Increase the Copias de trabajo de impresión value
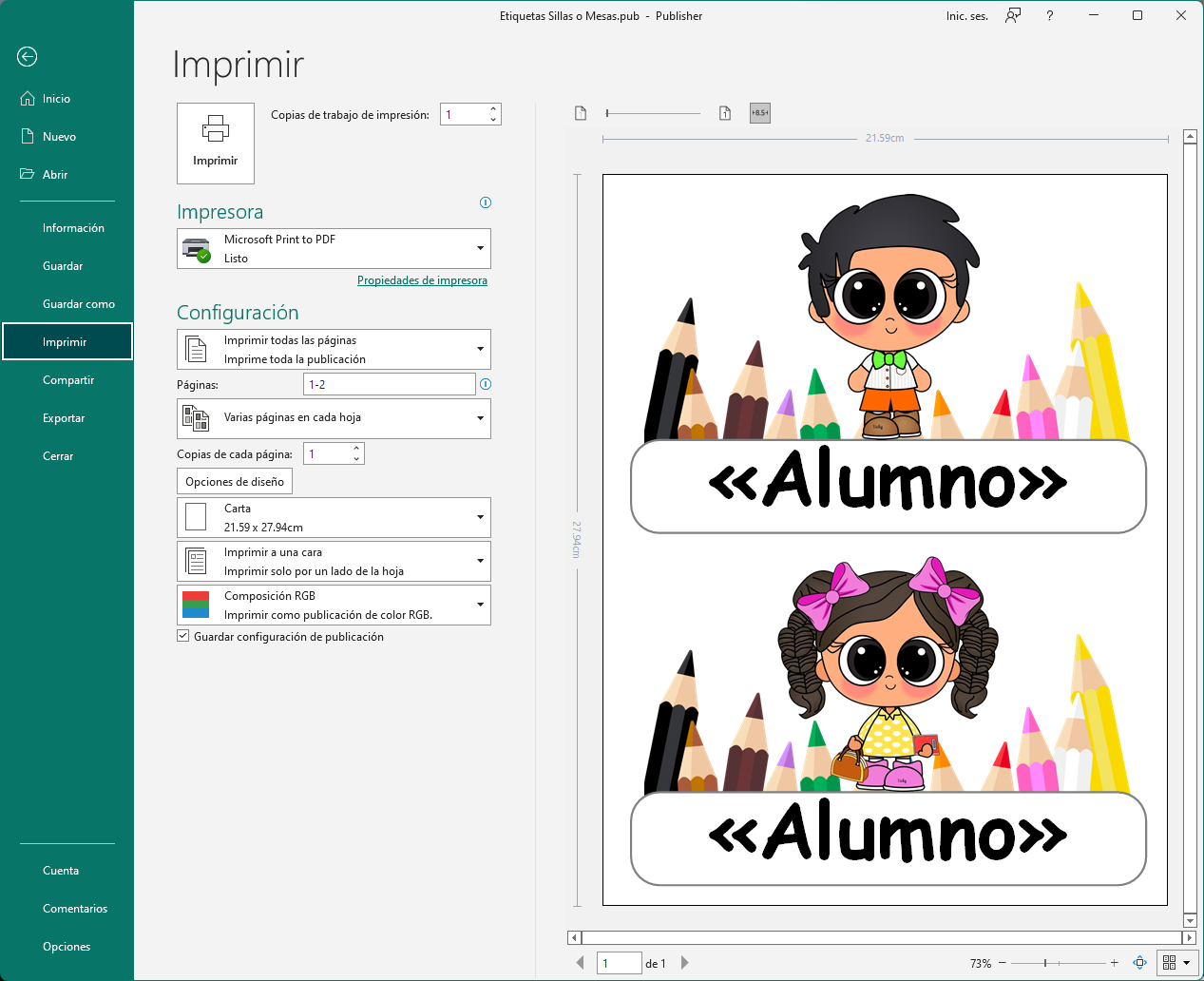Image resolution: width=1204 pixels, height=981 pixels. (x=493, y=109)
